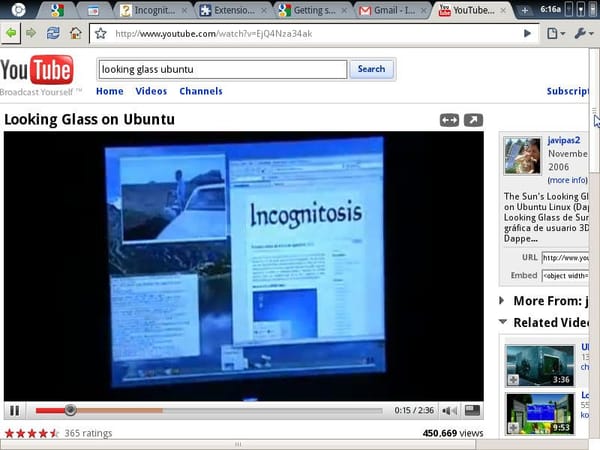Open the wrench settings menu
This screenshot has height=450, width=600.
[584, 34]
